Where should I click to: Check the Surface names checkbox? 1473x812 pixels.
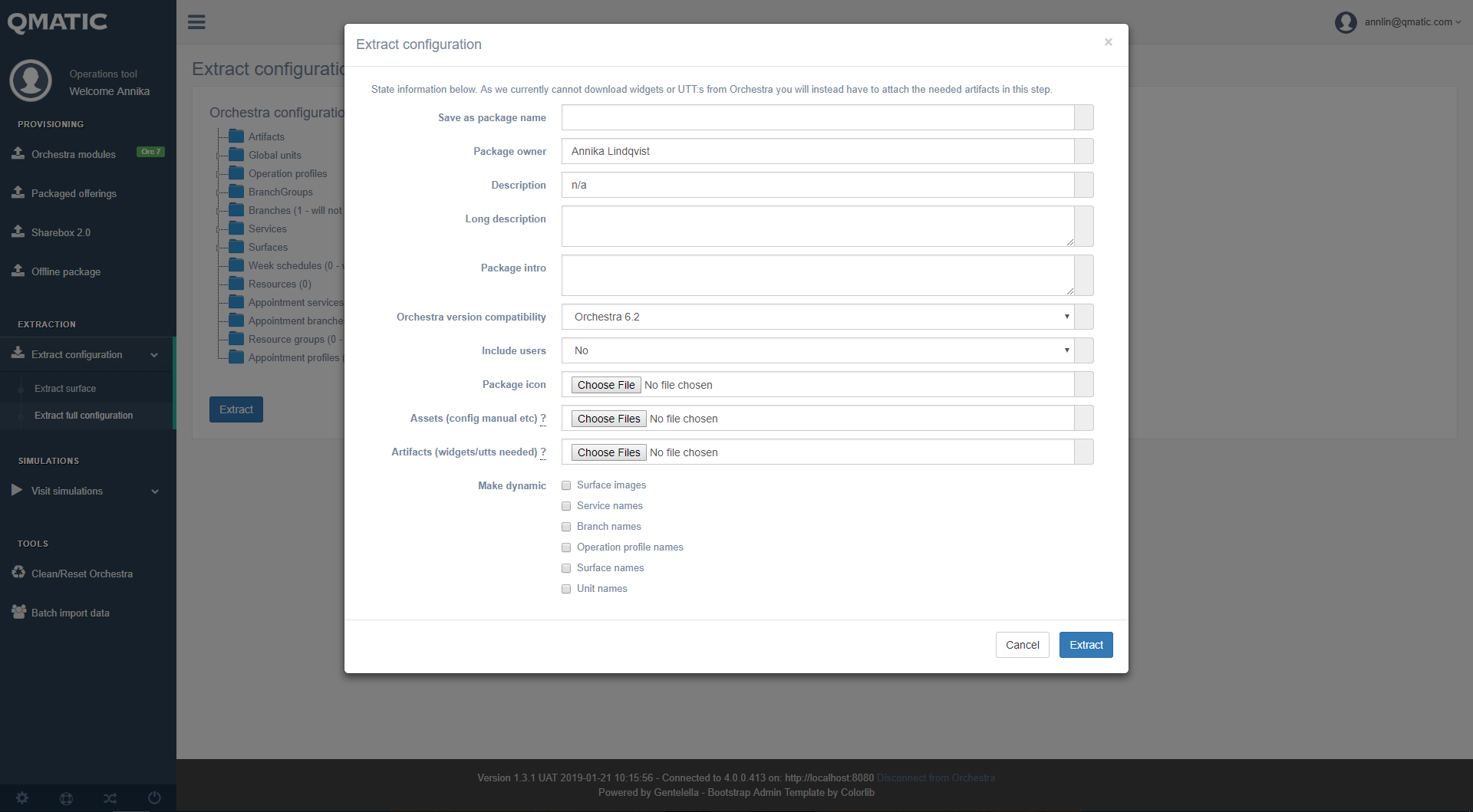pos(566,568)
